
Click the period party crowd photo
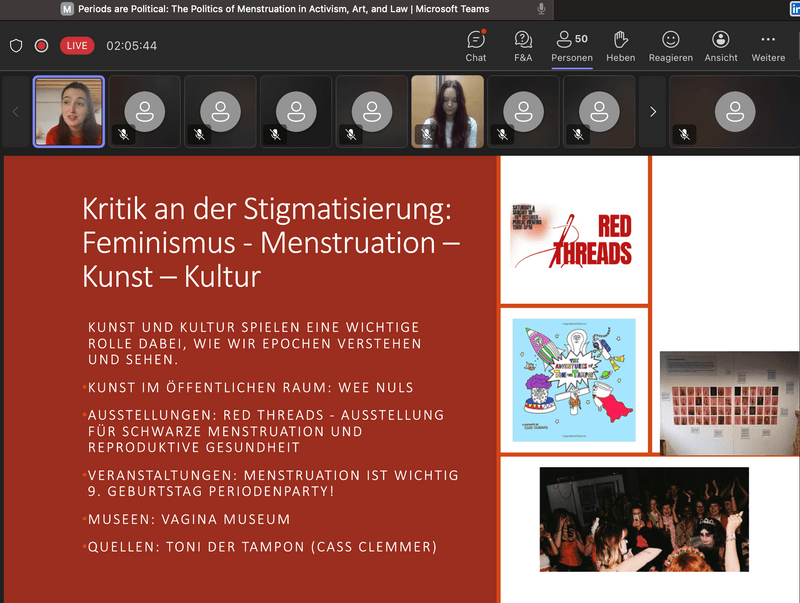point(644,519)
